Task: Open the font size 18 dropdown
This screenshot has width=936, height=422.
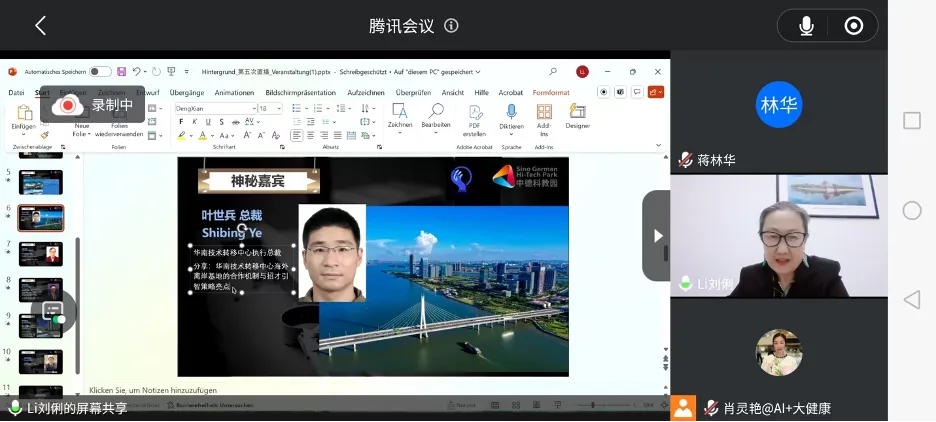Action: pyautogui.click(x=280, y=109)
